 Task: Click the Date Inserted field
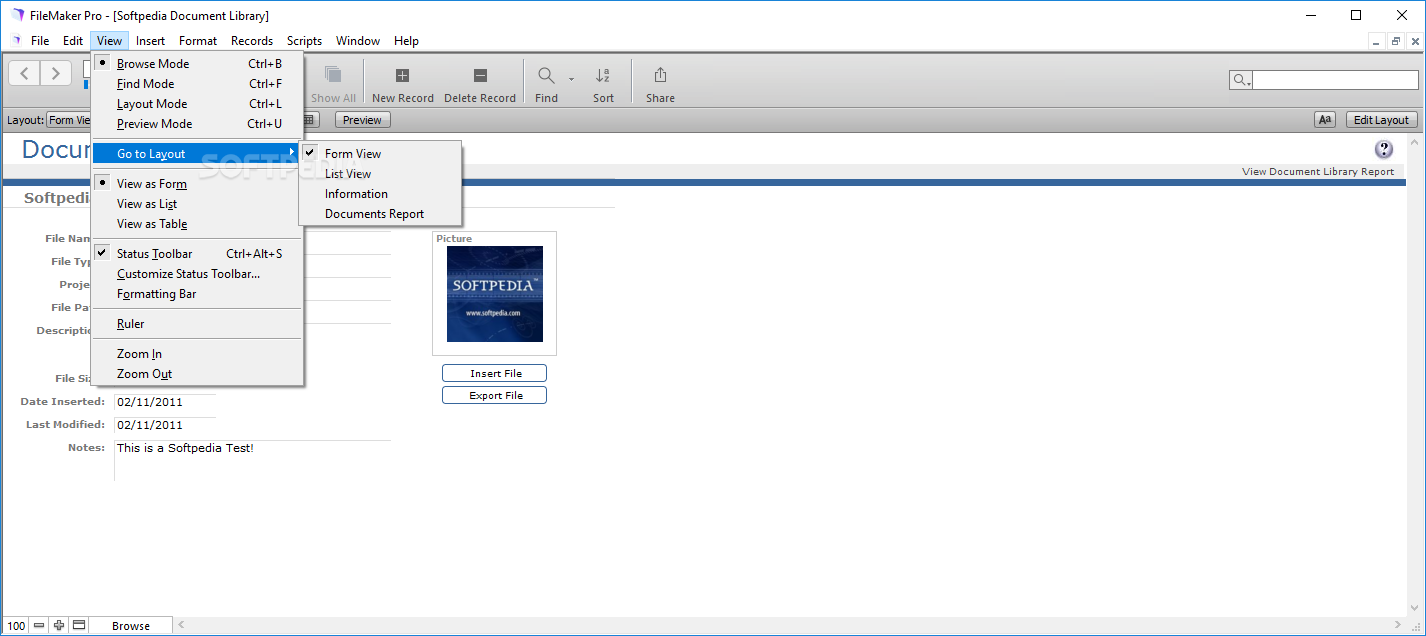click(165, 402)
